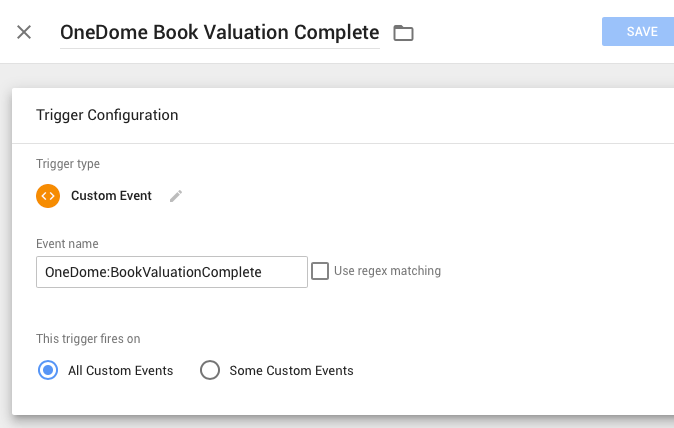Save the trigger with SAVE button
The image size is (674, 428).
pos(638,31)
